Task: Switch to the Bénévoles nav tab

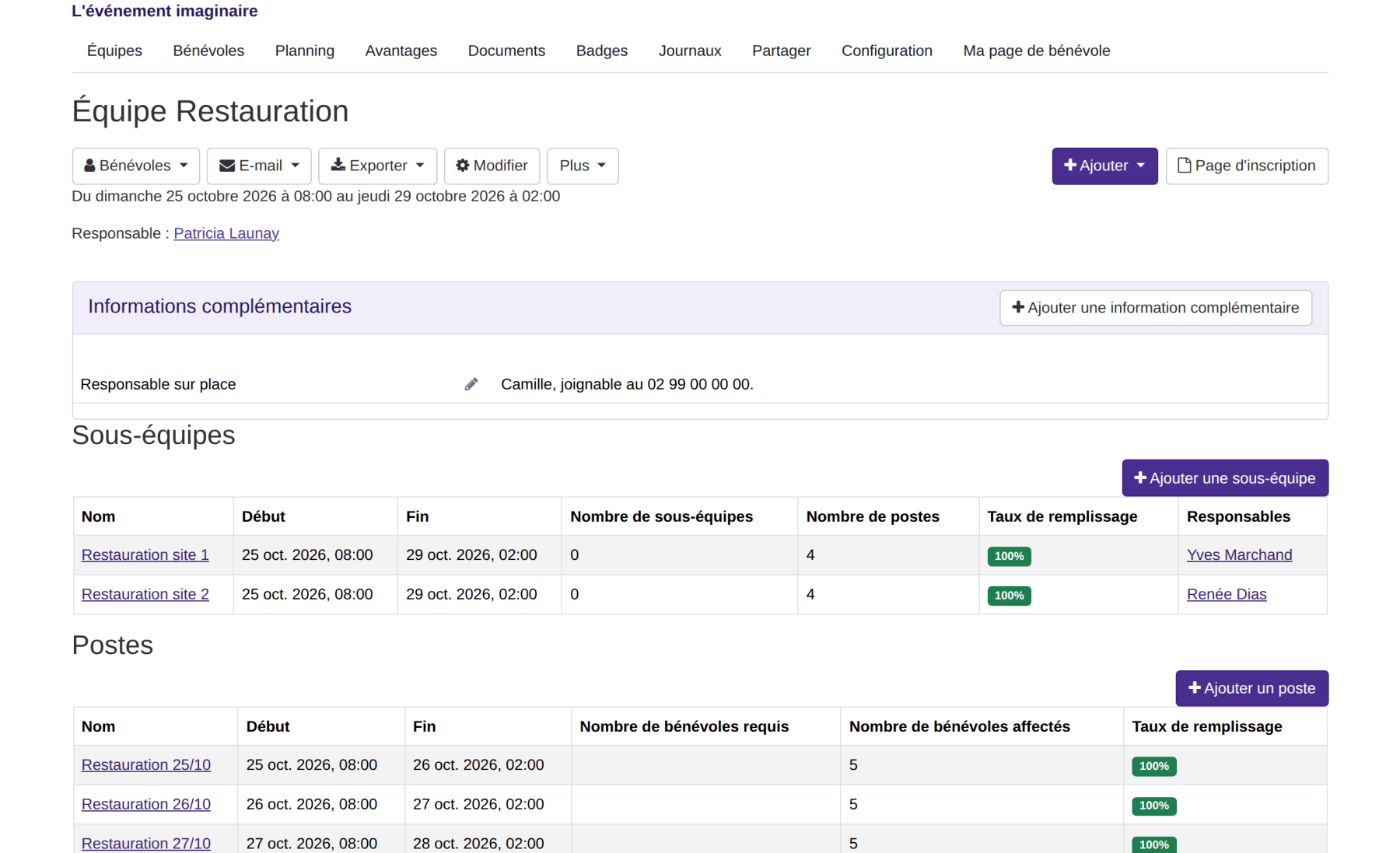Action: [x=208, y=51]
